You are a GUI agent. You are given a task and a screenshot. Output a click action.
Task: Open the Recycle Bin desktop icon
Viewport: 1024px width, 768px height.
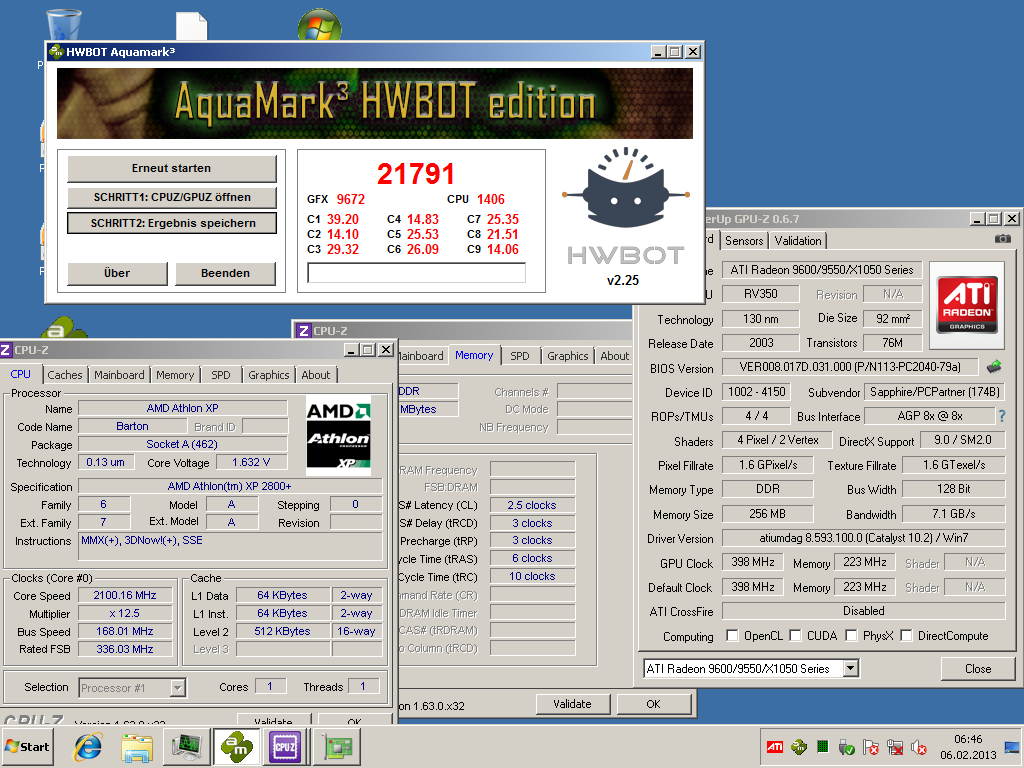[x=64, y=25]
